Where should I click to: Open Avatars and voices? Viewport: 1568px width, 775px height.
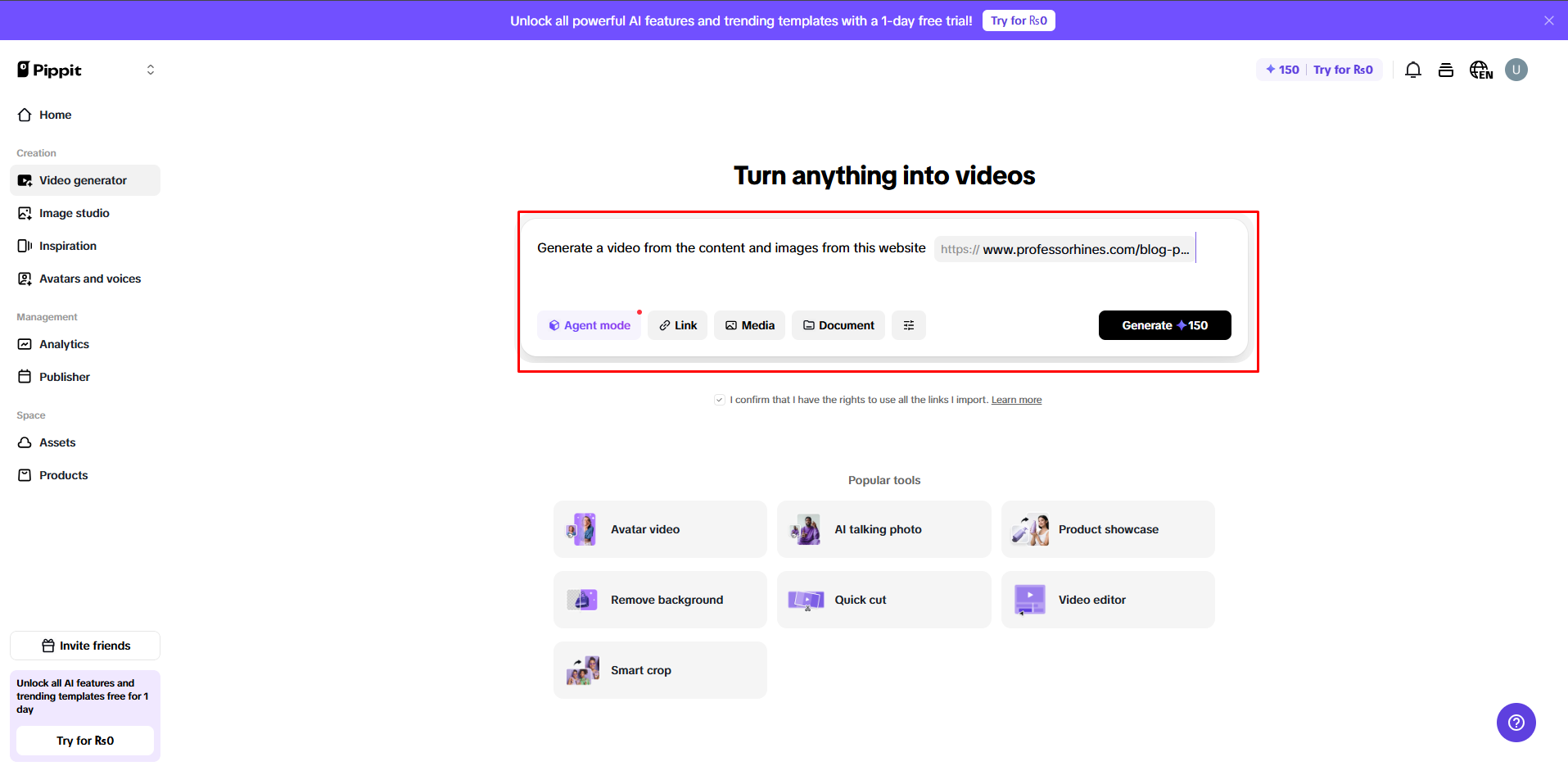[x=85, y=279]
